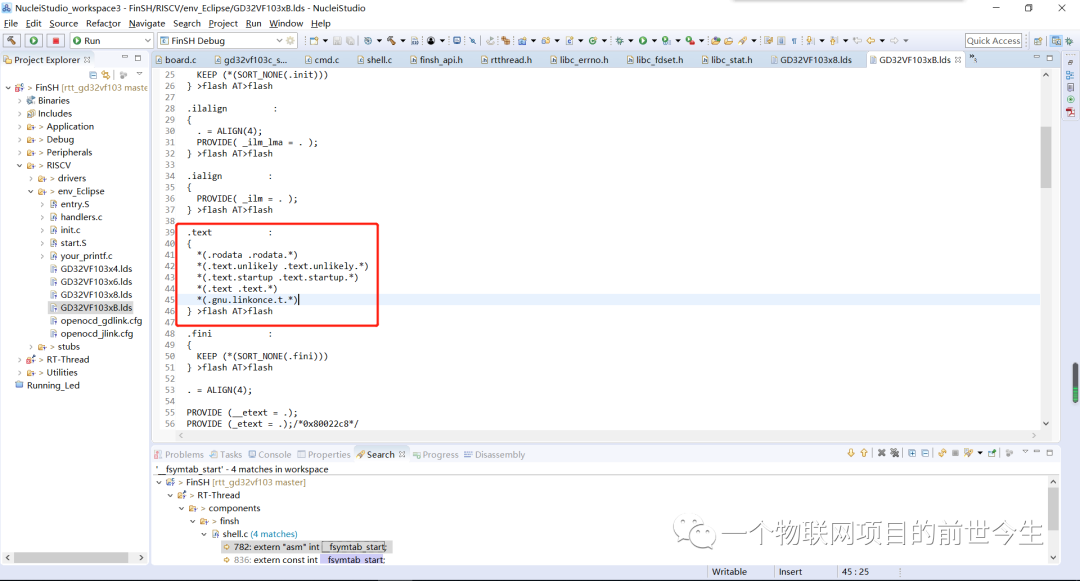Image resolution: width=1080 pixels, height=581 pixels.
Task: Click Collapse All in Project Explorer
Action: coord(93,75)
